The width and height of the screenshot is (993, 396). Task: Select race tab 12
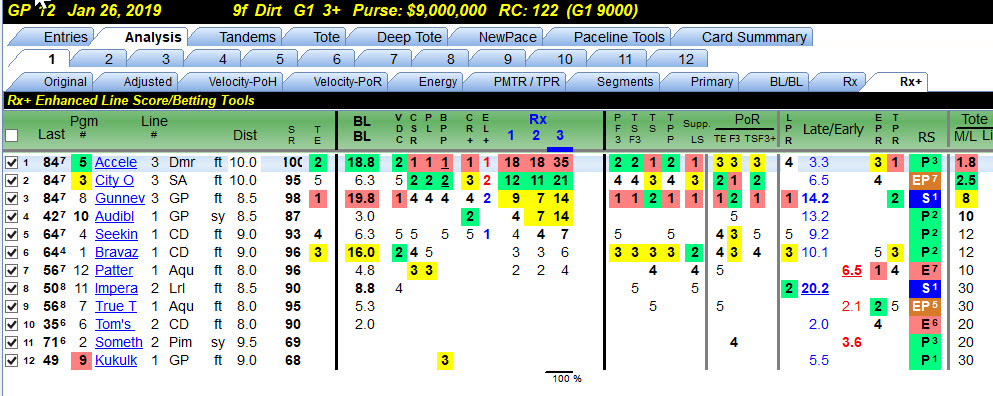686,60
